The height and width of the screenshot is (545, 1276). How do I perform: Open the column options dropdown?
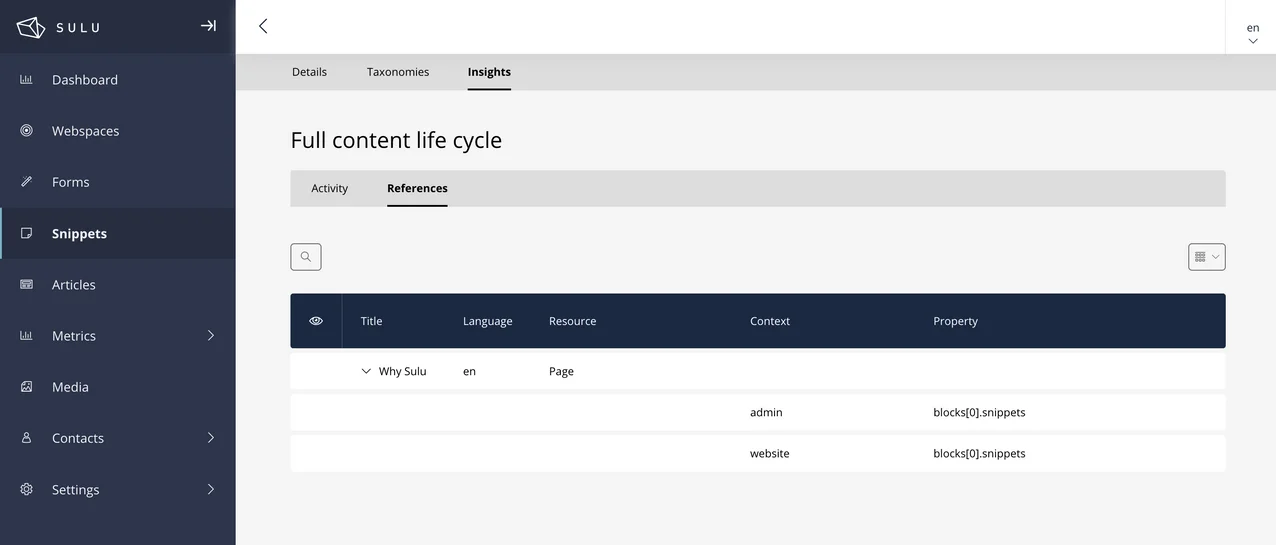[1206, 257]
